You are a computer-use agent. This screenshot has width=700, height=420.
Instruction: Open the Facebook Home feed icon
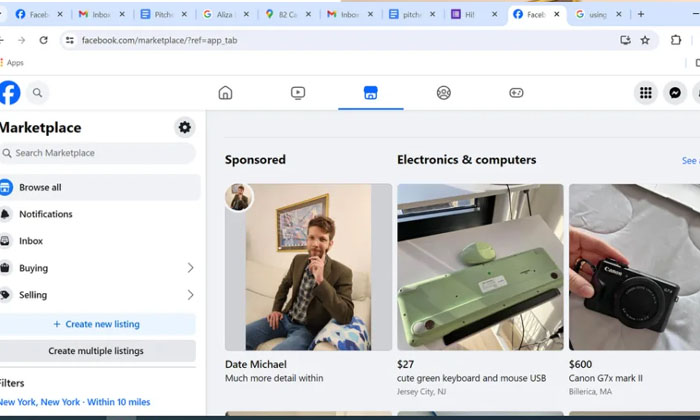pos(225,93)
